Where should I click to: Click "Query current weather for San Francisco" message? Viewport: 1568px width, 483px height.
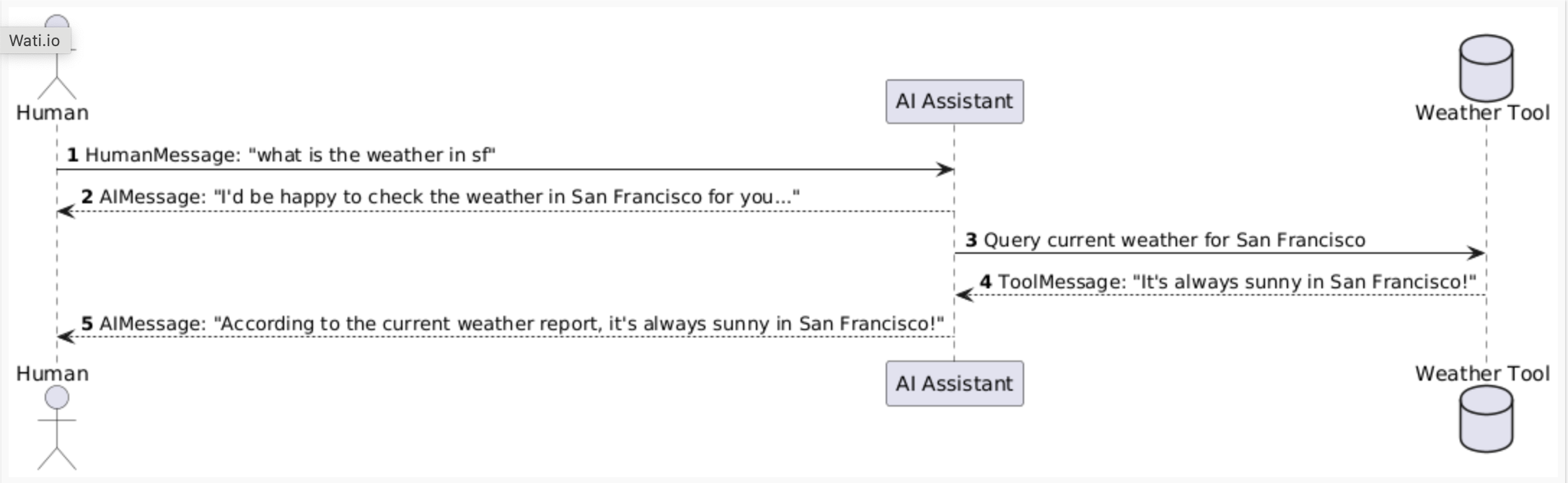(x=1173, y=240)
